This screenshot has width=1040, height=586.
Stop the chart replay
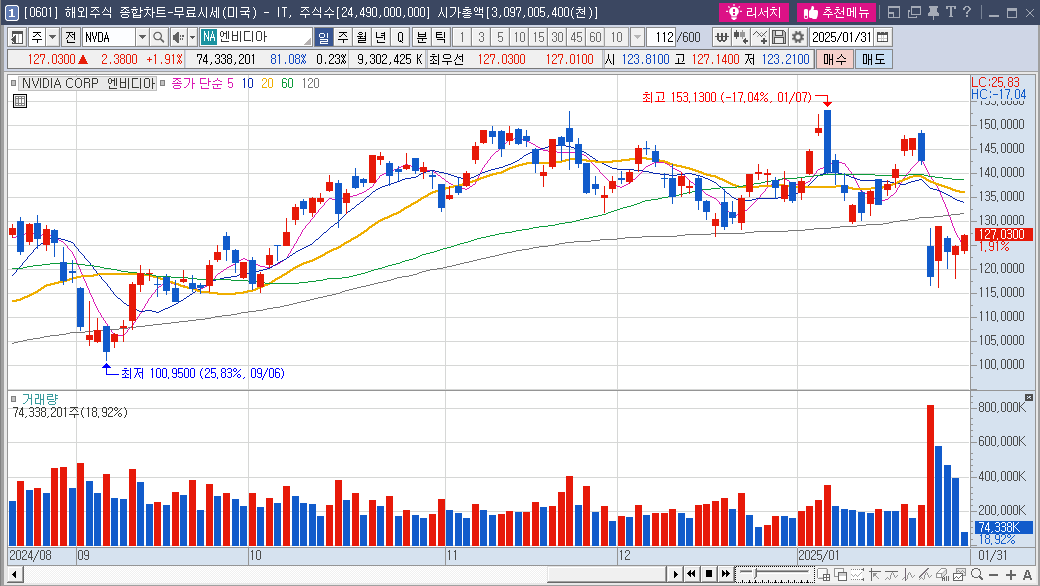tap(708, 574)
